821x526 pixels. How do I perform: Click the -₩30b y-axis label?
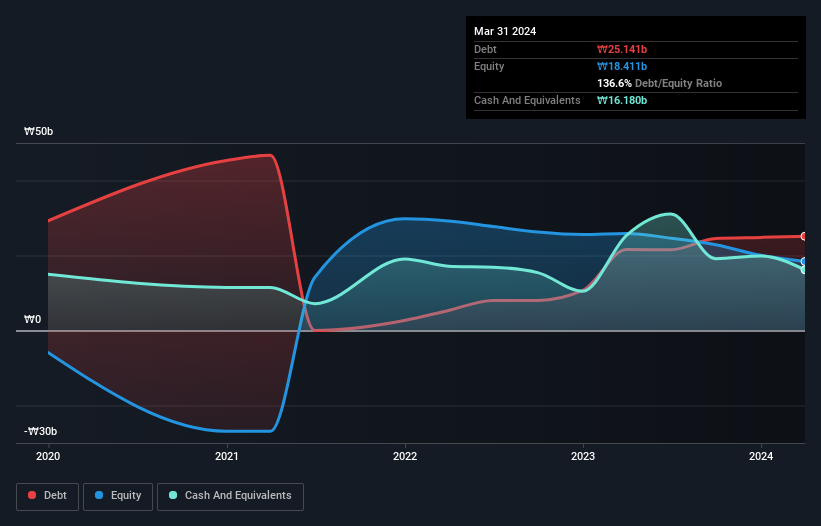[x=40, y=431]
